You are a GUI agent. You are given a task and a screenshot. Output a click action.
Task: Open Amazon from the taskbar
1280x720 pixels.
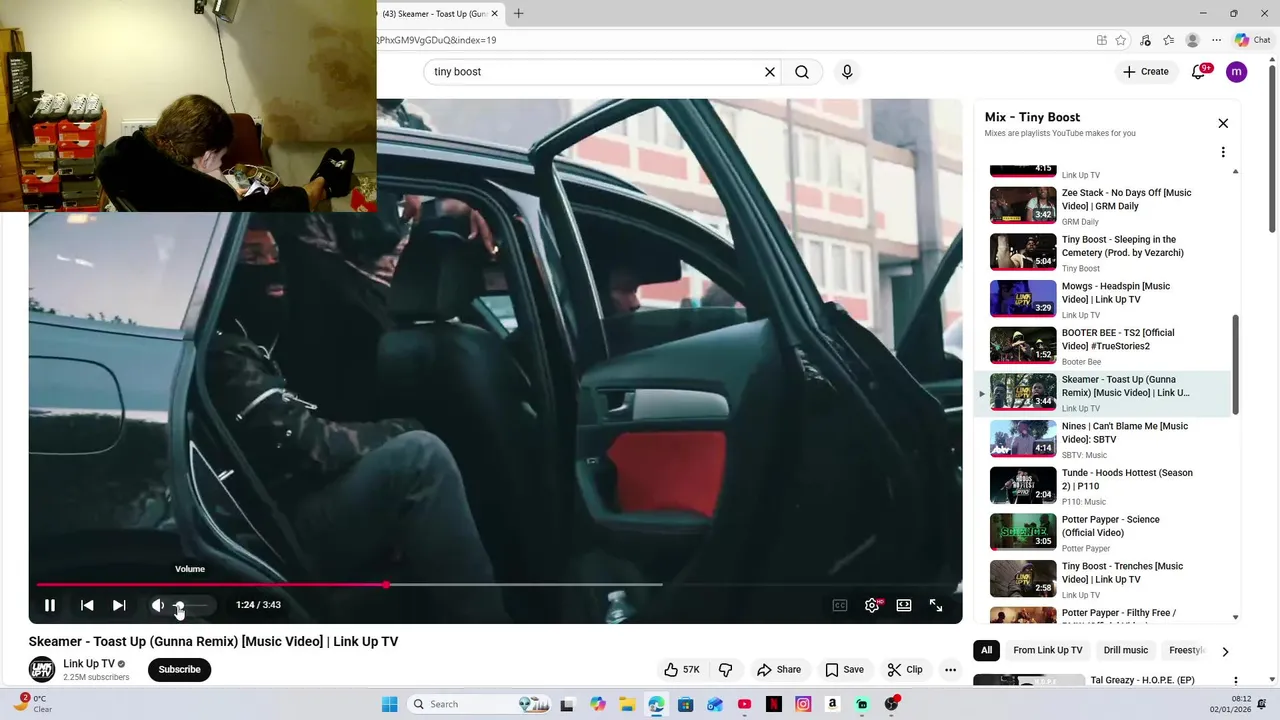tap(832, 704)
